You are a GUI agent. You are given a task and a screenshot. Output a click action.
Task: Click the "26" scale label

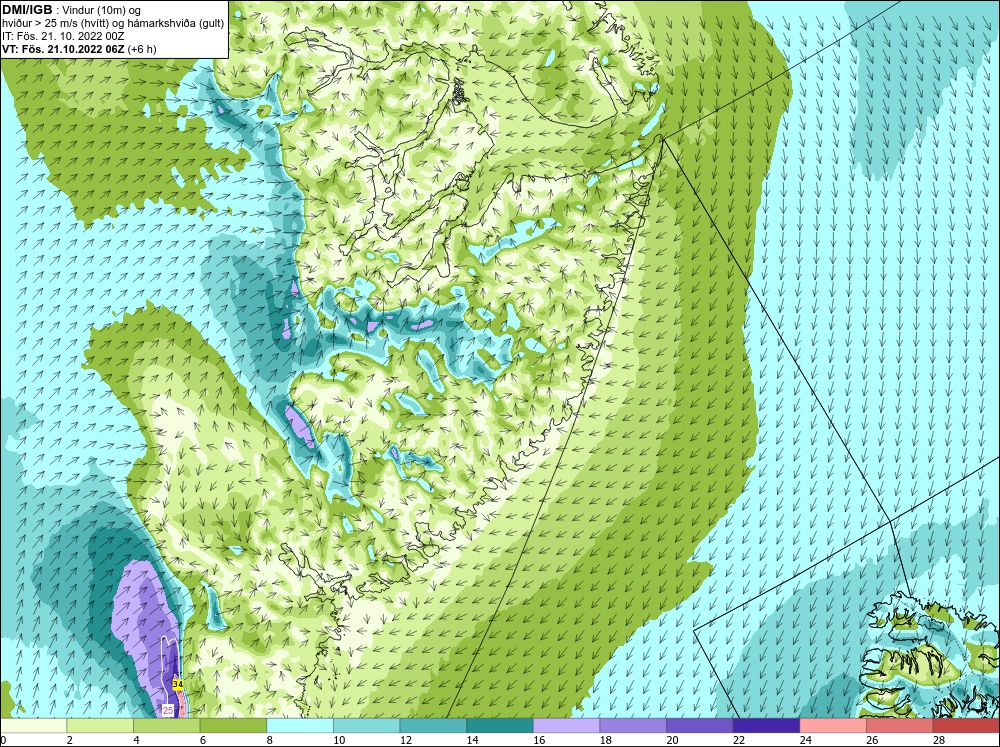[x=872, y=740]
